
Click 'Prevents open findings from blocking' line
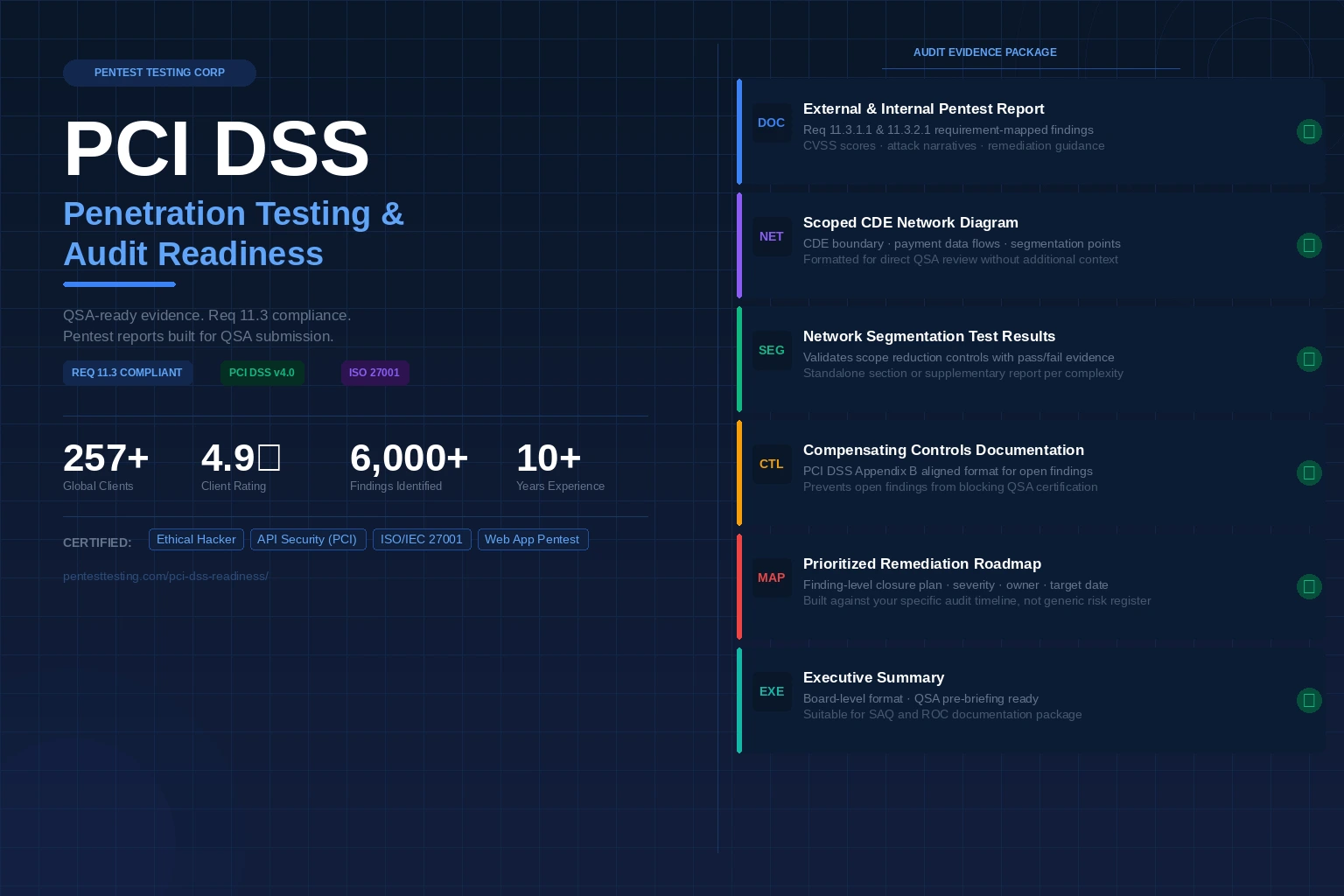[x=950, y=486]
